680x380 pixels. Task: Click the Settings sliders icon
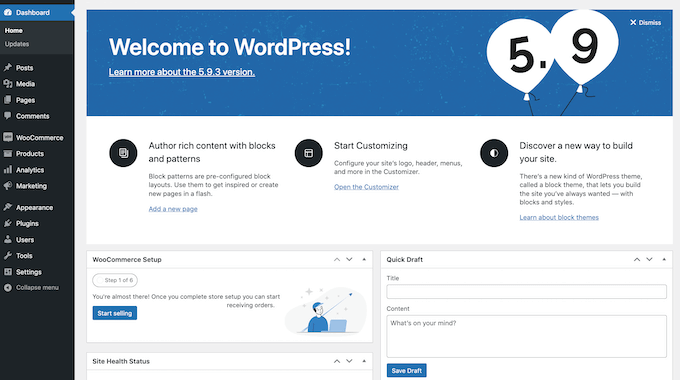(x=7, y=272)
